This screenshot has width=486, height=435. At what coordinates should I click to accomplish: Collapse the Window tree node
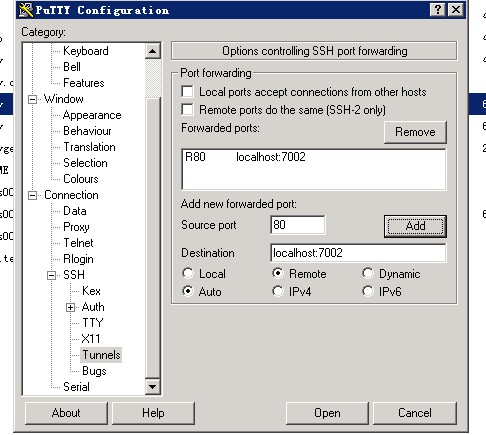point(32,99)
